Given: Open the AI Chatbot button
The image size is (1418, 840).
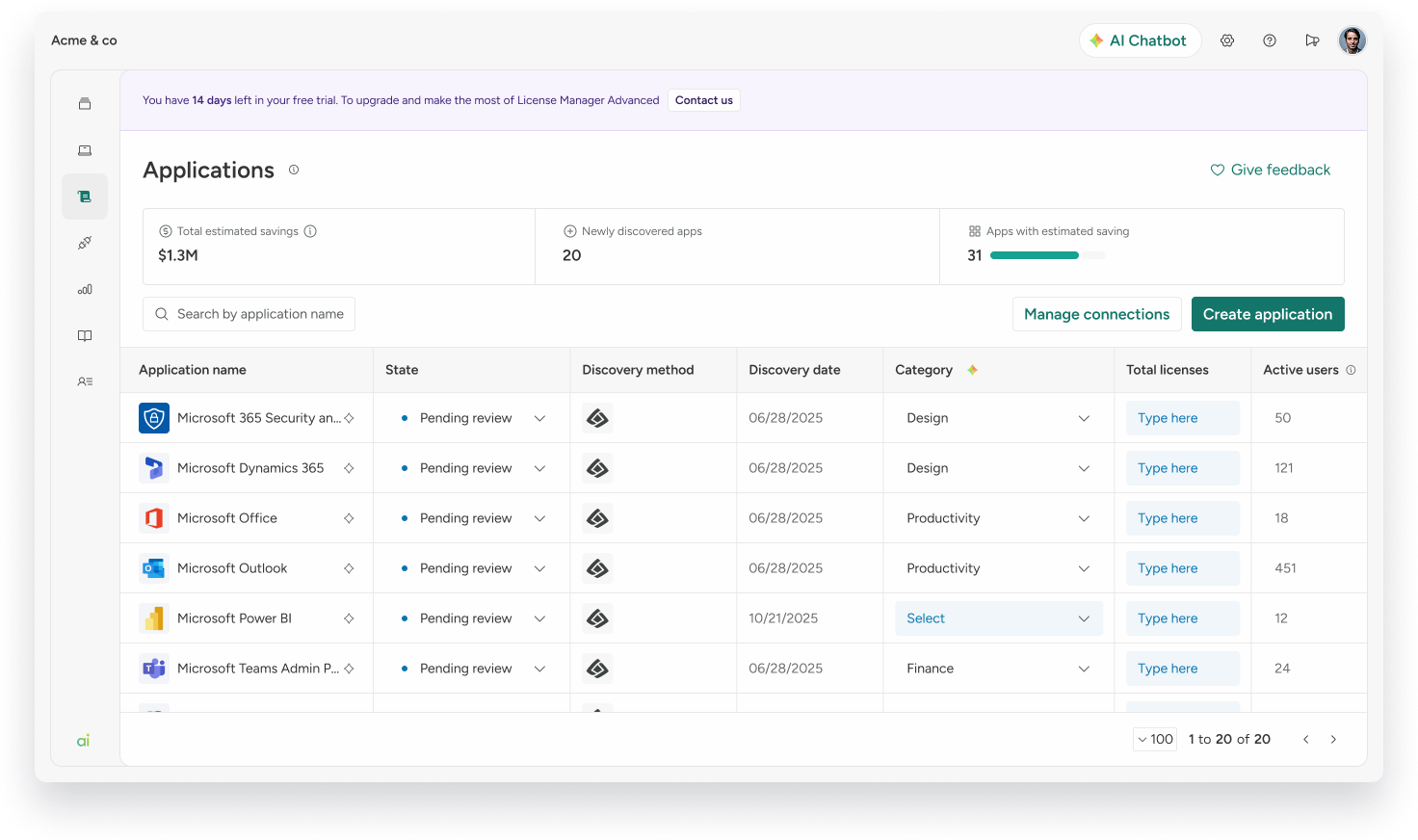Looking at the screenshot, I should click(x=1140, y=40).
